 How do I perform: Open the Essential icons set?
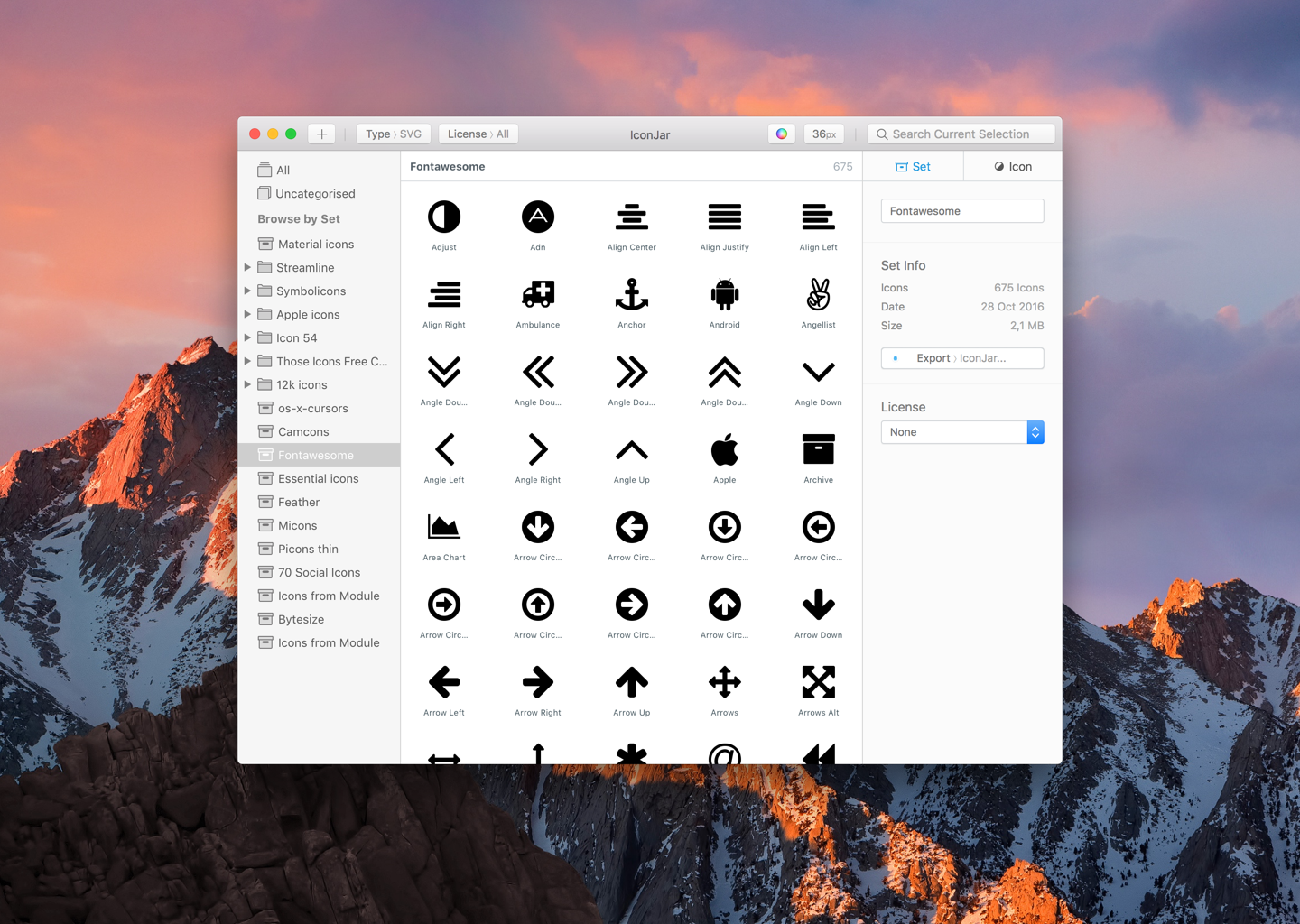320,479
